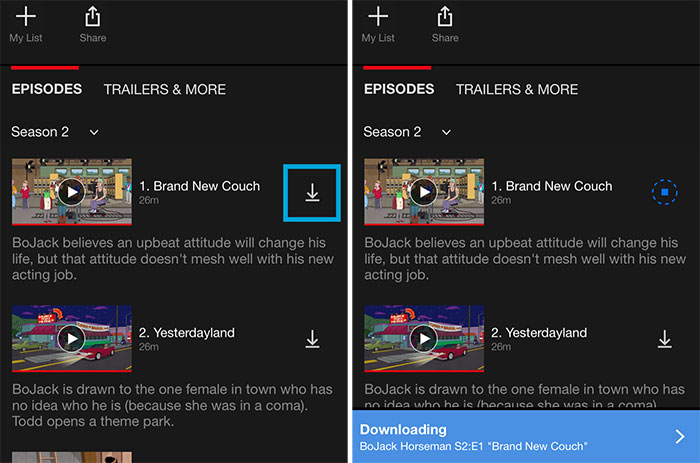
Task: Open Season 2 dropdown in right screen
Action: tap(407, 132)
